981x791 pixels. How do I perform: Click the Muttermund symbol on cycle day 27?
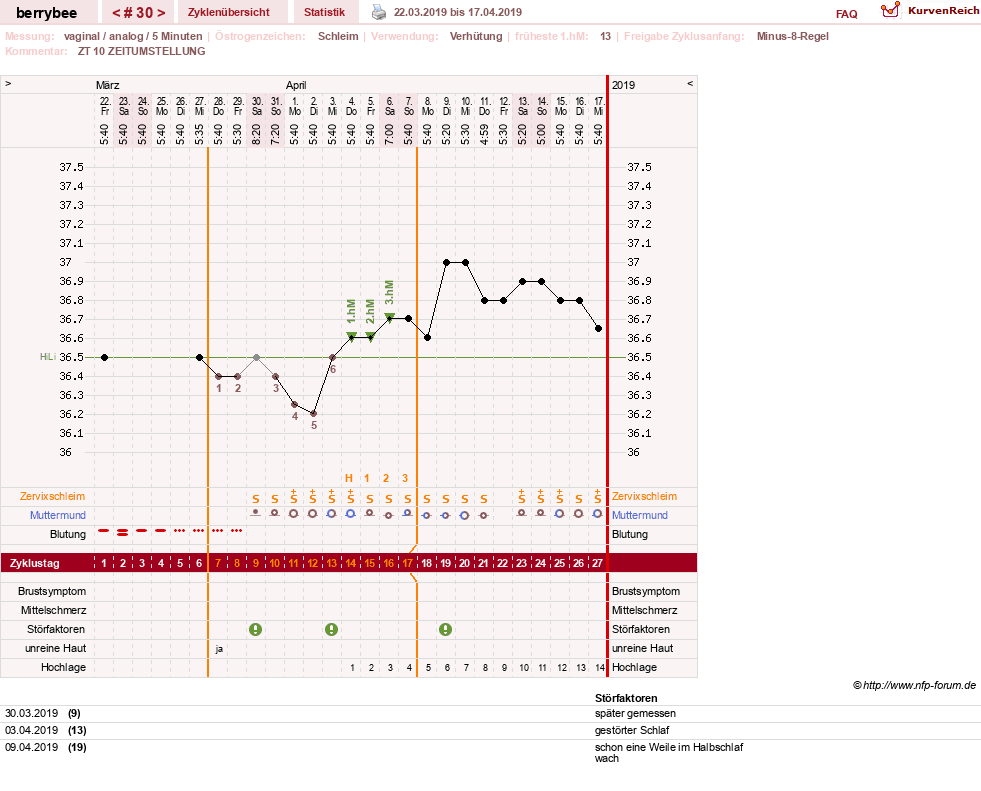(597, 514)
